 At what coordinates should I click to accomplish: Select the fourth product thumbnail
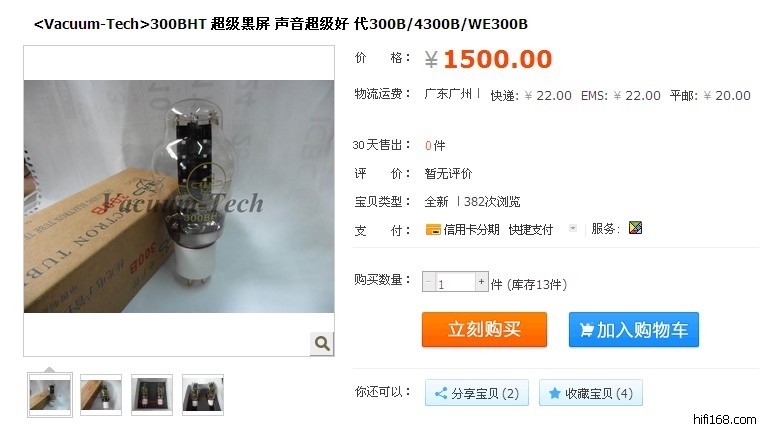(203, 395)
